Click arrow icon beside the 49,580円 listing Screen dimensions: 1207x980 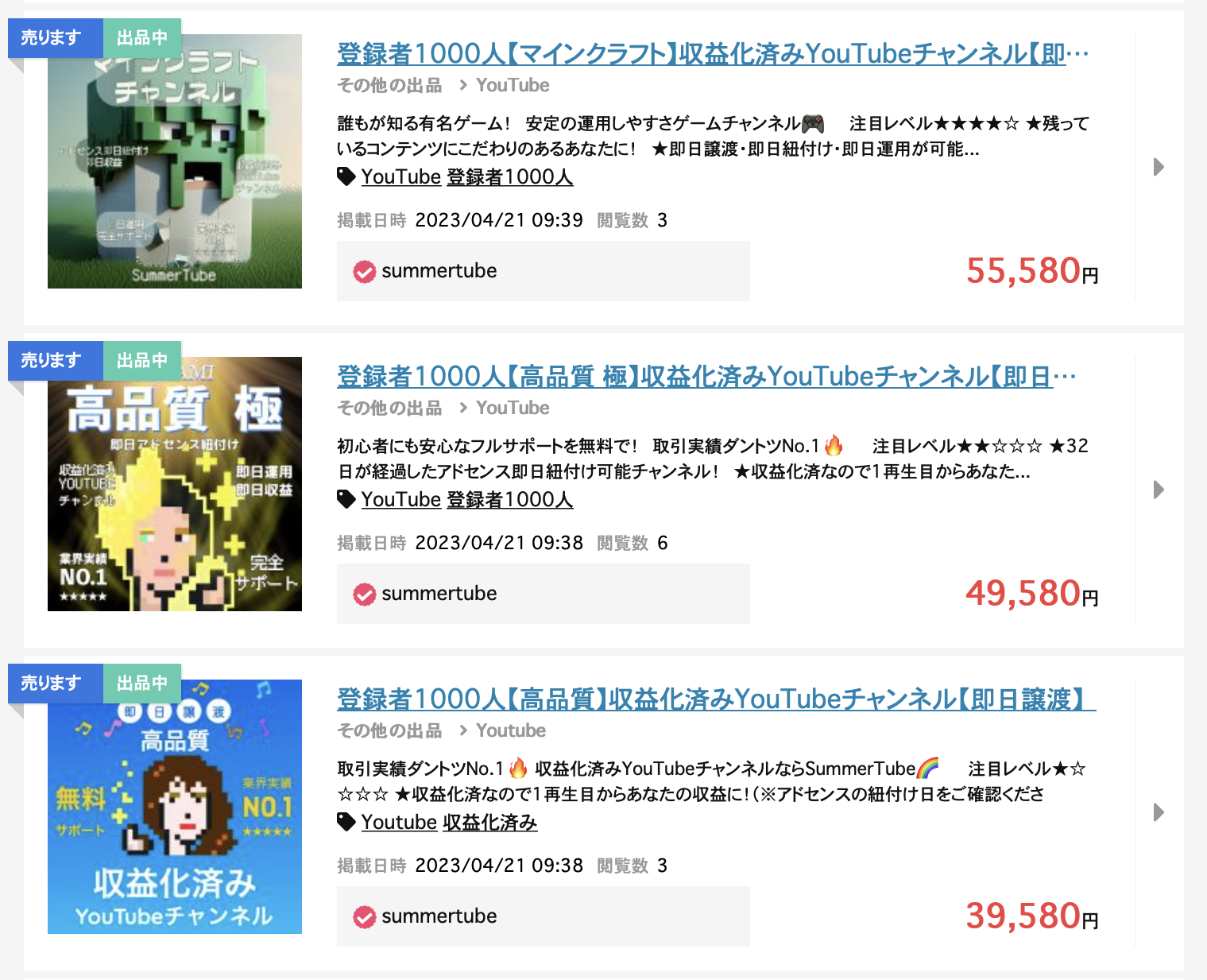pos(1159,490)
